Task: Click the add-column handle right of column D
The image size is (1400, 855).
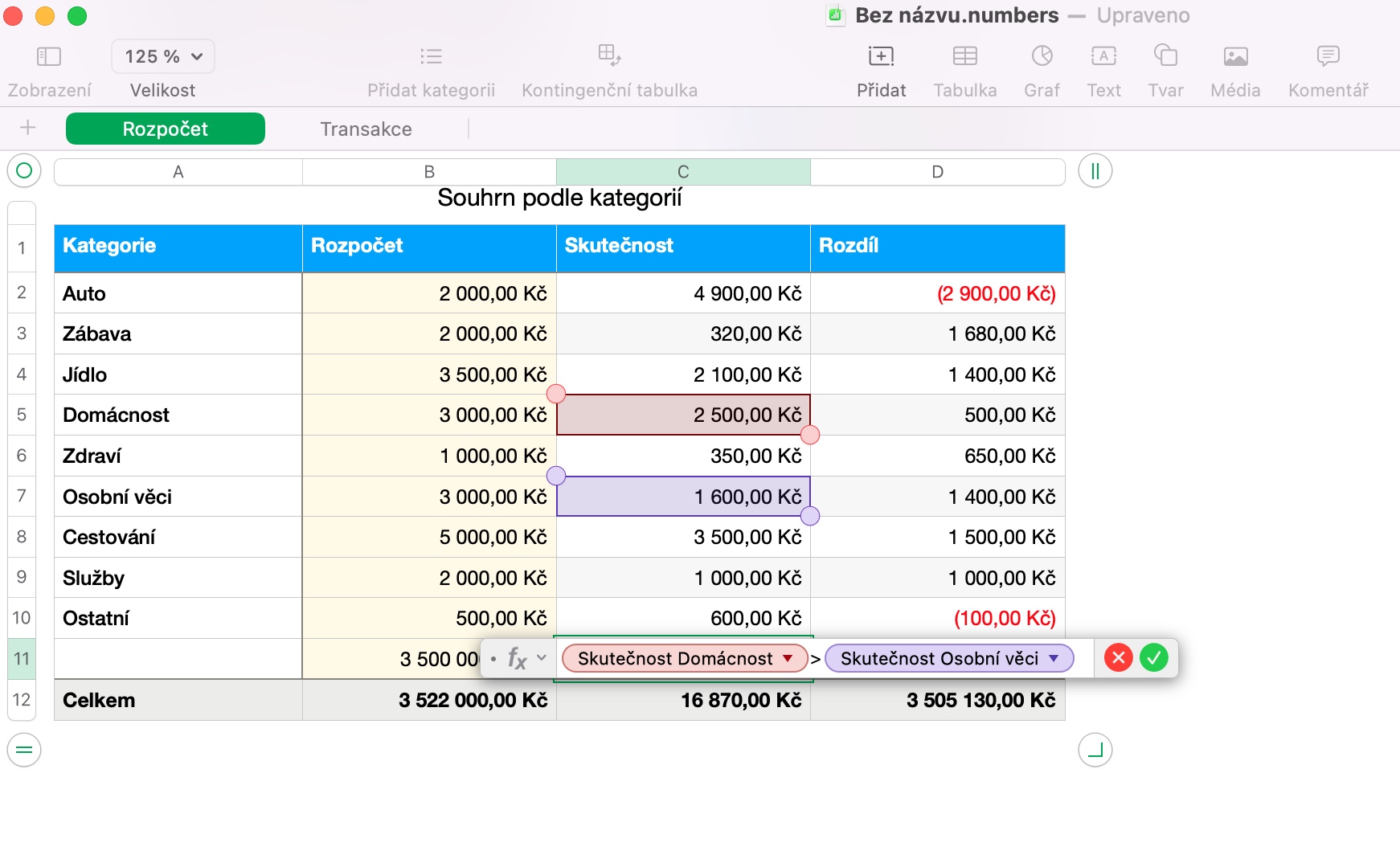Action: (1095, 171)
